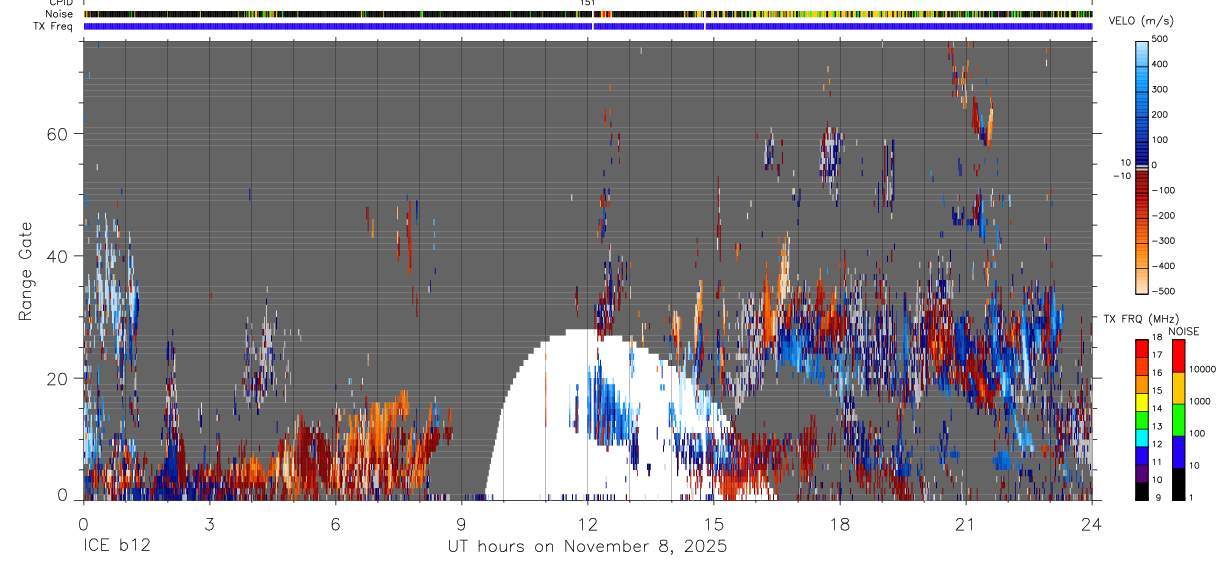The height and width of the screenshot is (567, 1228).
Task: Click the hour '24' tick label
Action: click(1091, 524)
